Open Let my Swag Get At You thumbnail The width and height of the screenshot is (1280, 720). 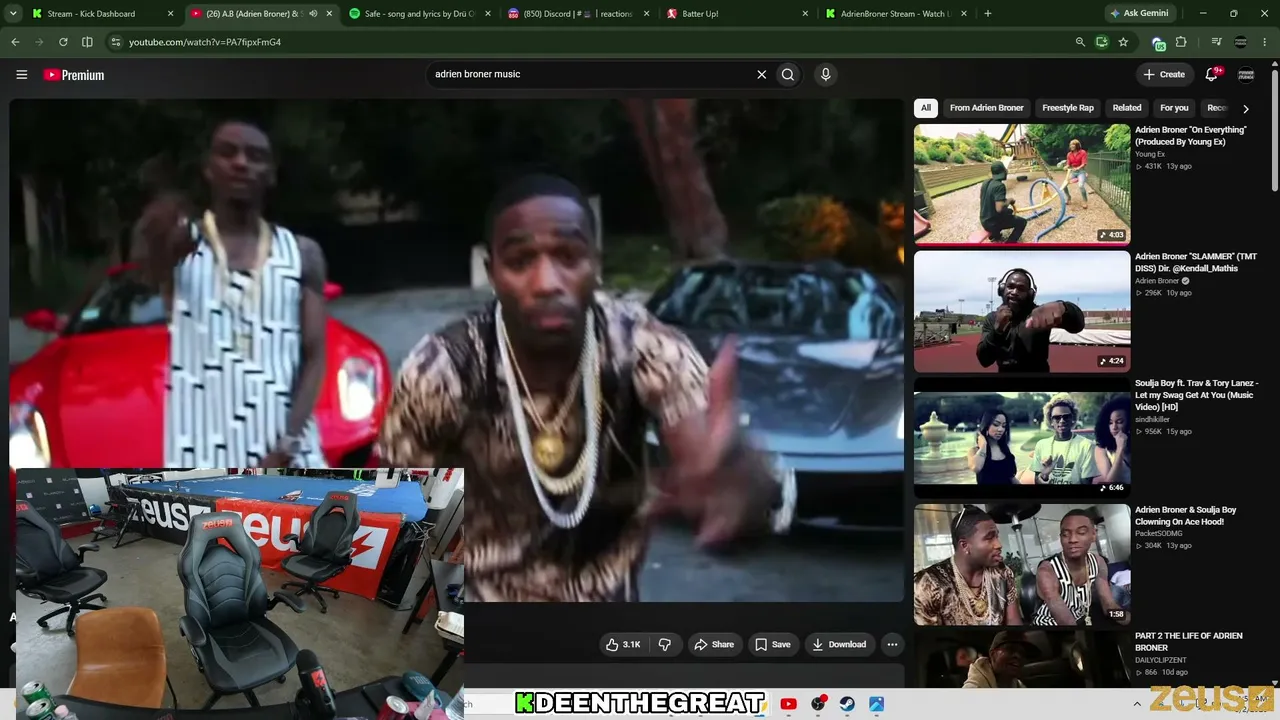point(1022,438)
